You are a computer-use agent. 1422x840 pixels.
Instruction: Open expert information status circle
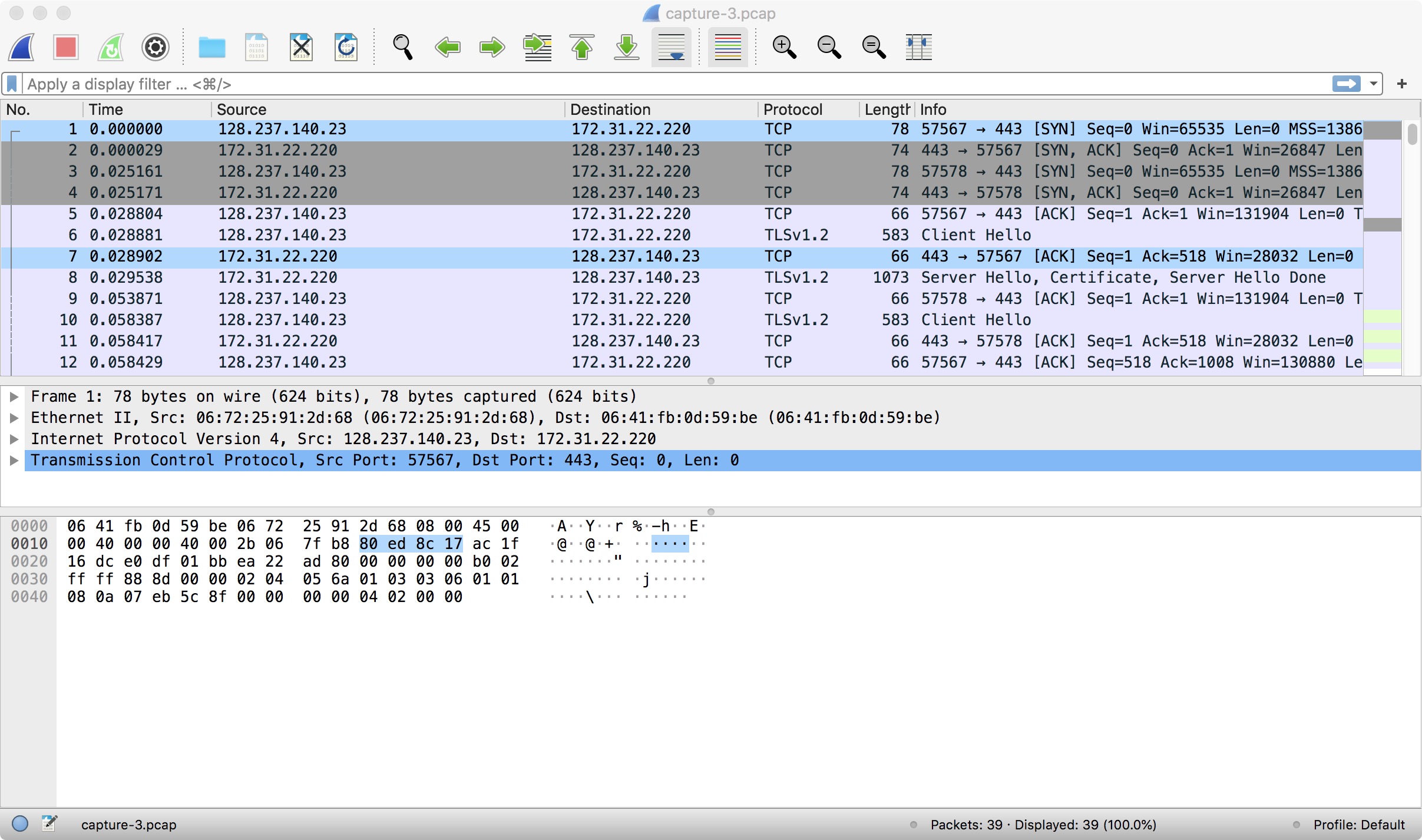(x=20, y=824)
